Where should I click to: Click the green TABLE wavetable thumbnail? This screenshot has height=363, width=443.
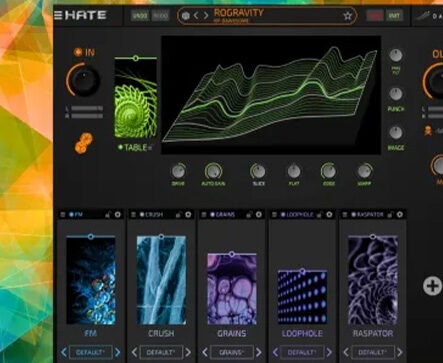tap(136, 99)
